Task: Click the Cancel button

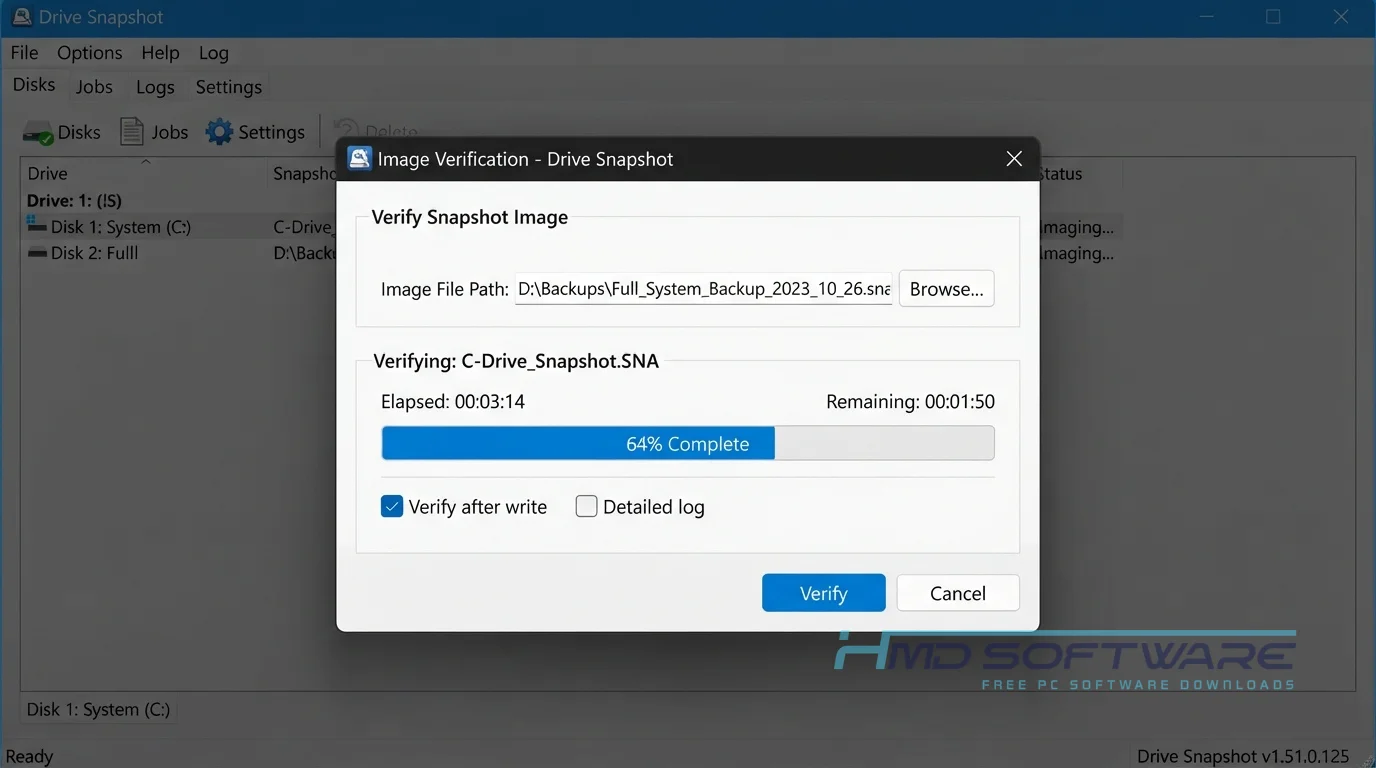Action: [958, 593]
